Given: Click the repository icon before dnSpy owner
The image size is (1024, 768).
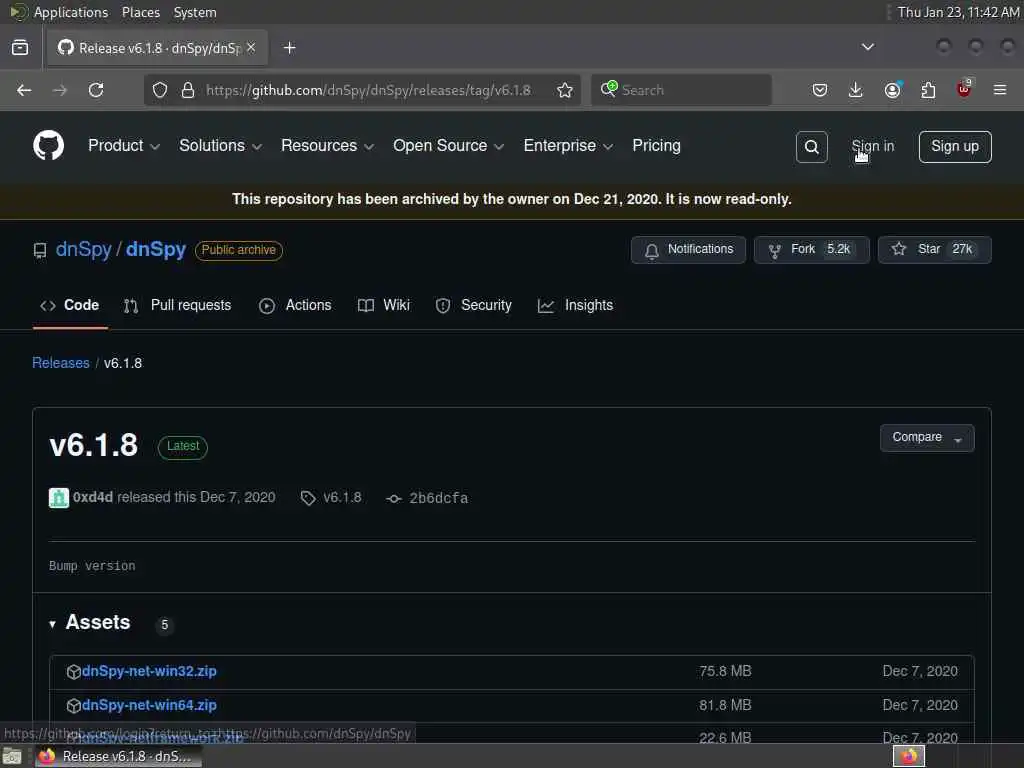Looking at the screenshot, I should click(x=40, y=251).
